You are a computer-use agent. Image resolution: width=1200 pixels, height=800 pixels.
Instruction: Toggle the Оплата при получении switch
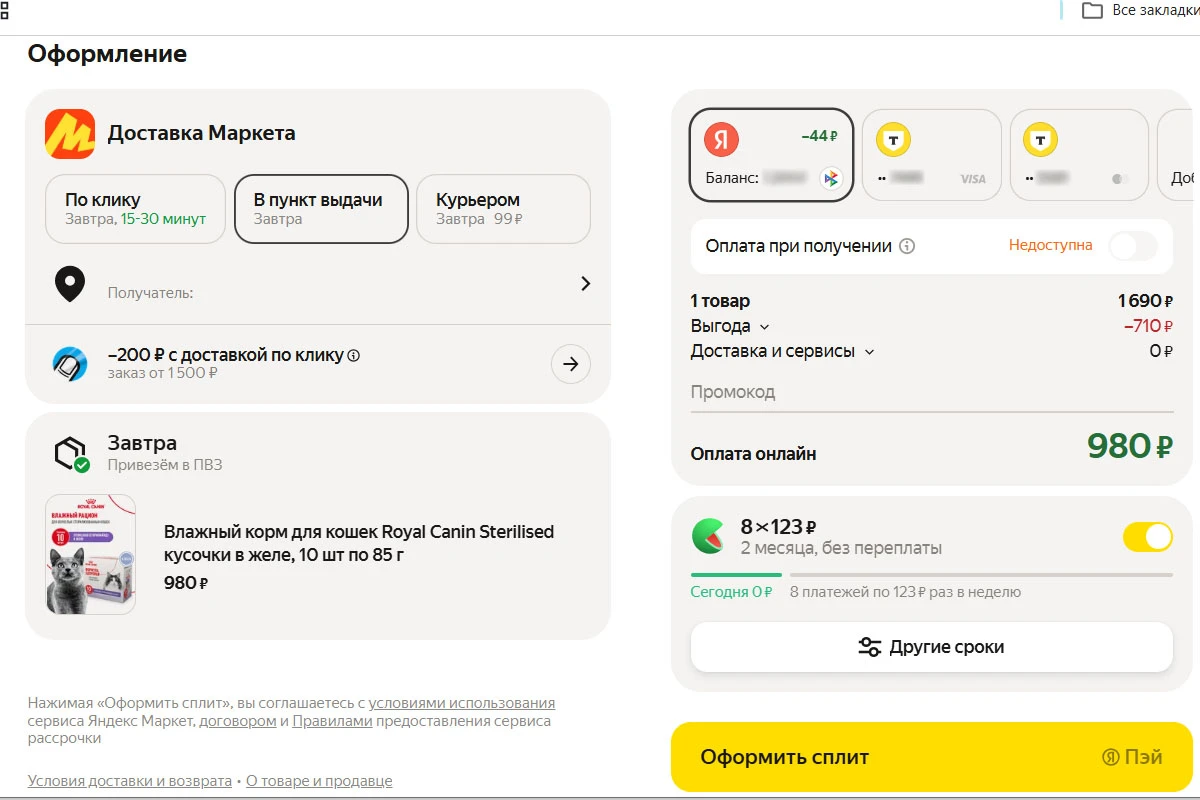coord(1133,246)
